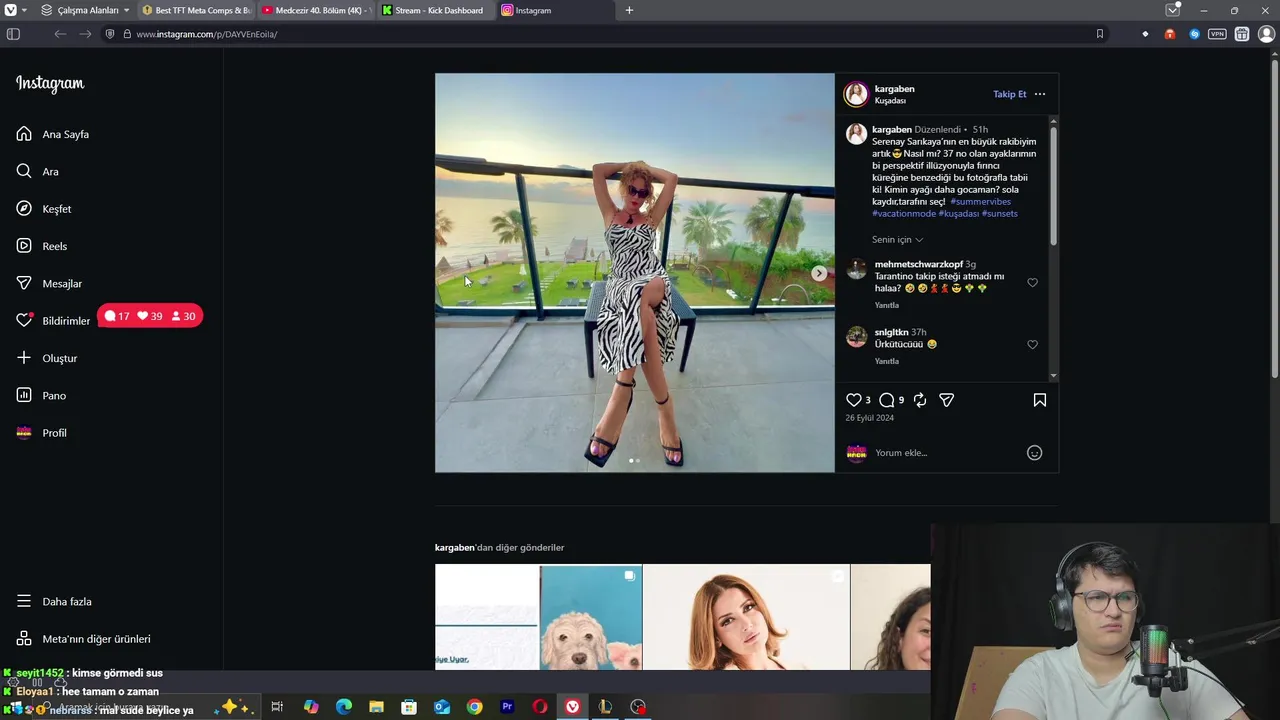Open Opera from taskbar
Viewport: 1280px width, 720px height.
pyautogui.click(x=540, y=707)
